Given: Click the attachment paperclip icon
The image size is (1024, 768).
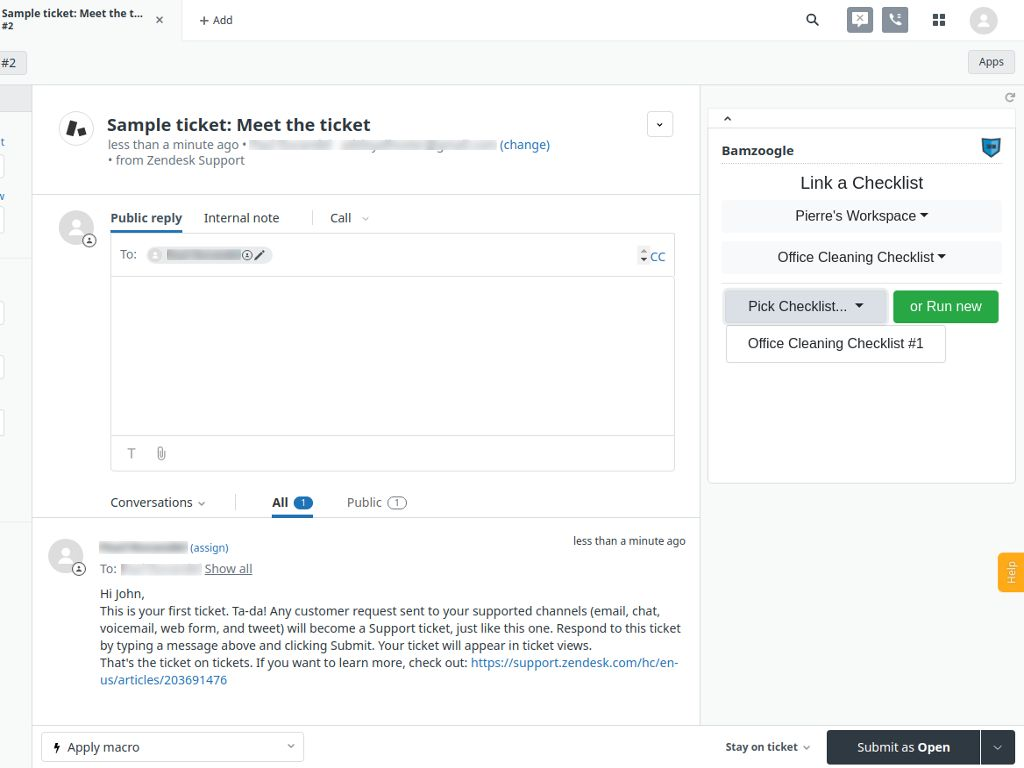Looking at the screenshot, I should pos(161,453).
